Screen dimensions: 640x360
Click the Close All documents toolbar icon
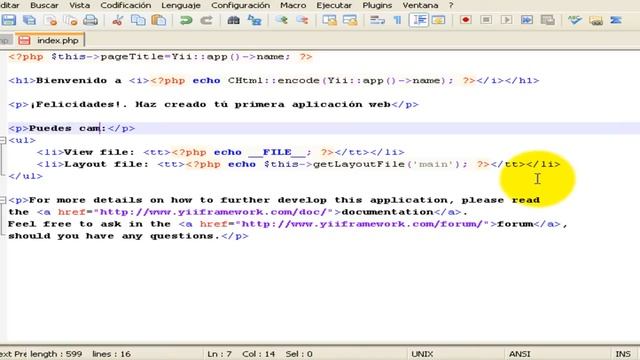tap(71, 20)
